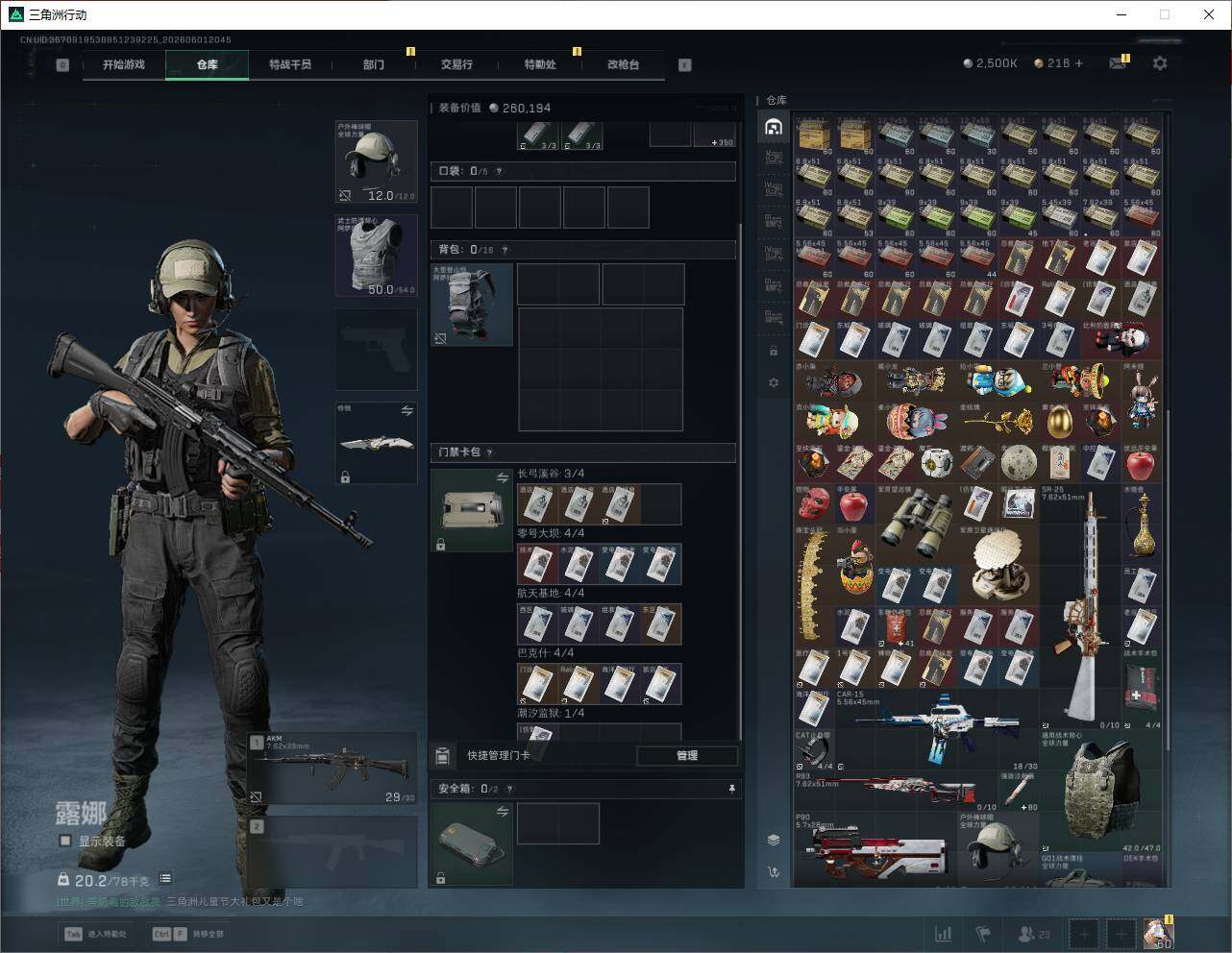Select the equipped body armor vest slot
The image size is (1232, 953).
pos(377,255)
